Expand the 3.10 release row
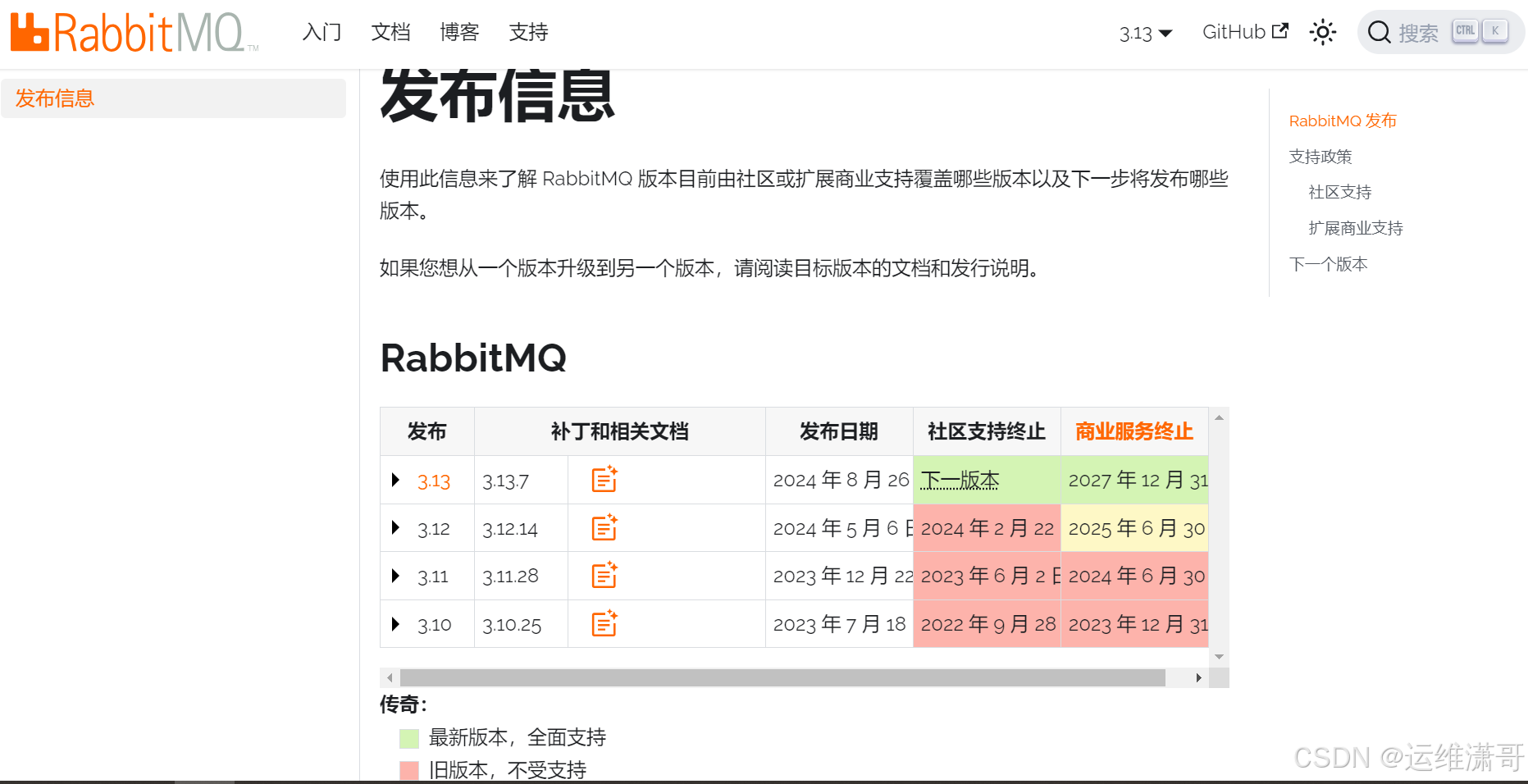The image size is (1528, 784). [x=395, y=624]
